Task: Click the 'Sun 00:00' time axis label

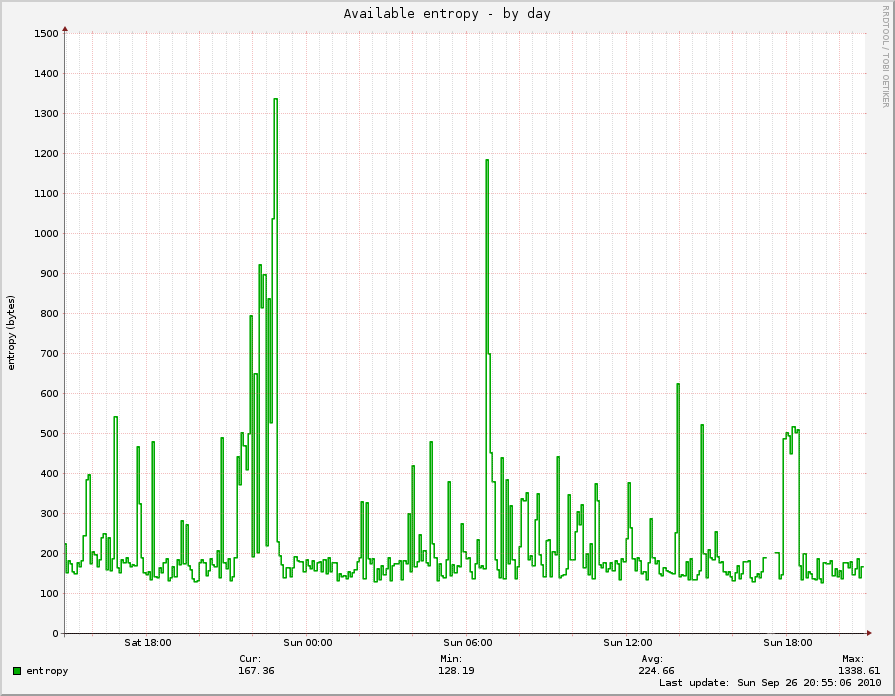Action: click(x=308, y=643)
